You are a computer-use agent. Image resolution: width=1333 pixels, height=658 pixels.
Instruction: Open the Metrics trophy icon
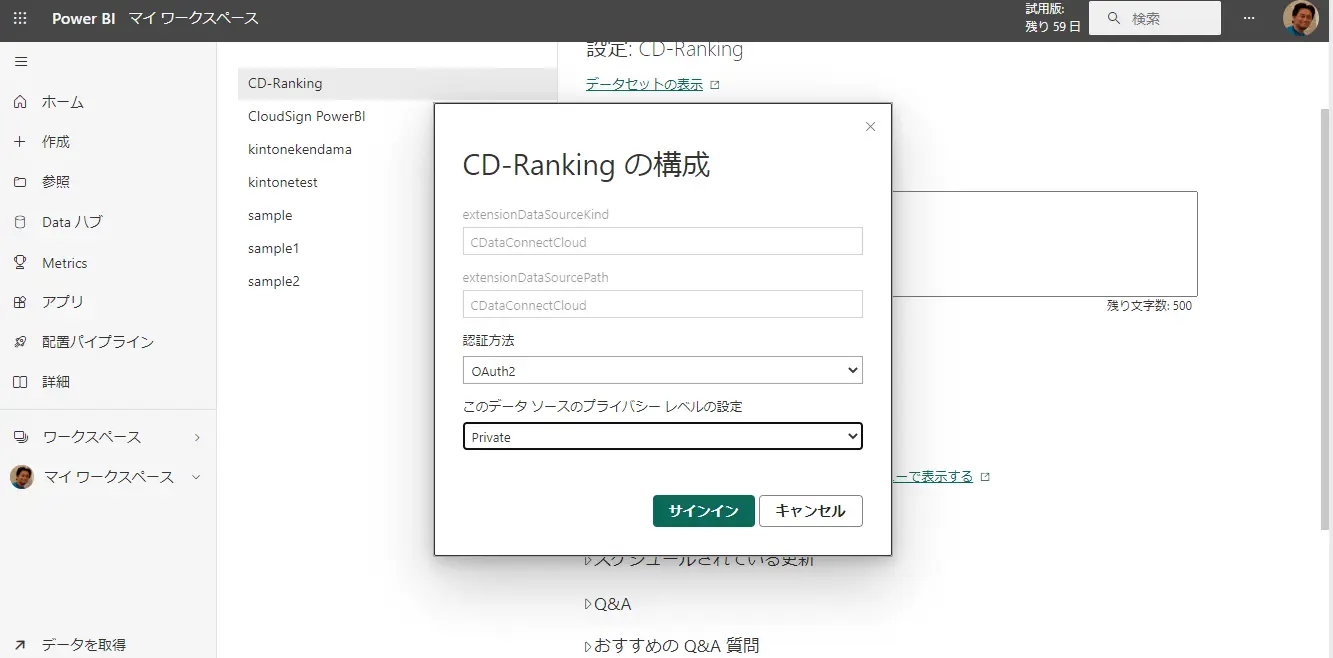coord(20,262)
